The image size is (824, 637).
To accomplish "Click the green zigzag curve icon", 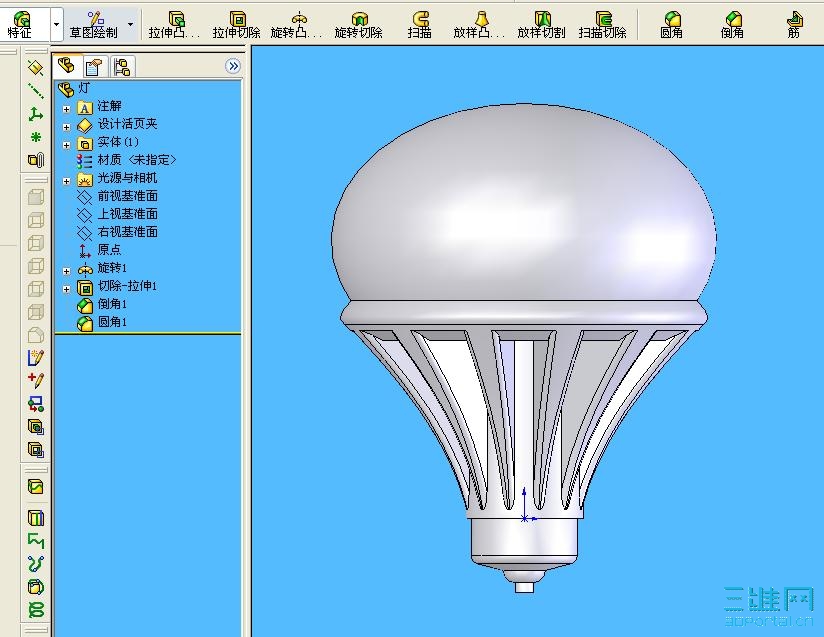I will coord(35,541).
